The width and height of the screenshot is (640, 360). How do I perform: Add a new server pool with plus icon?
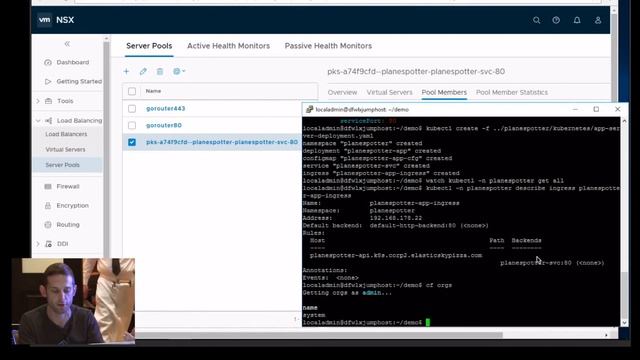[127, 71]
